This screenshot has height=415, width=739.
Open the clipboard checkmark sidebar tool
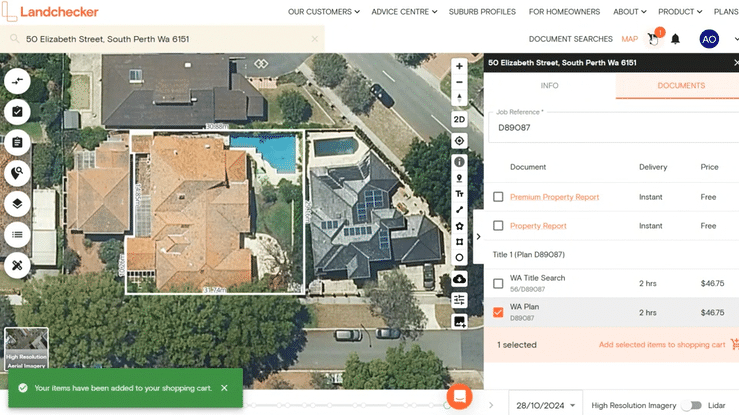17,112
